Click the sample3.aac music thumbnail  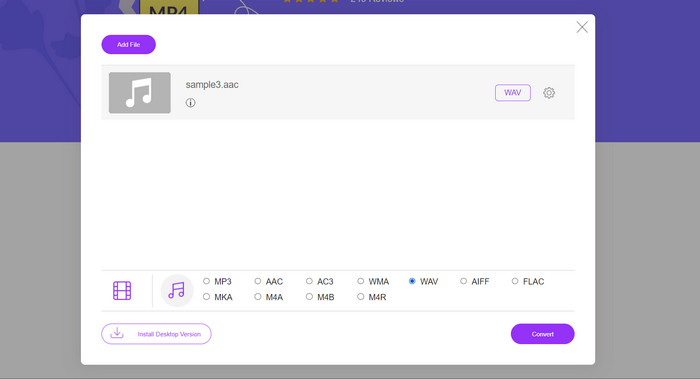tap(140, 93)
